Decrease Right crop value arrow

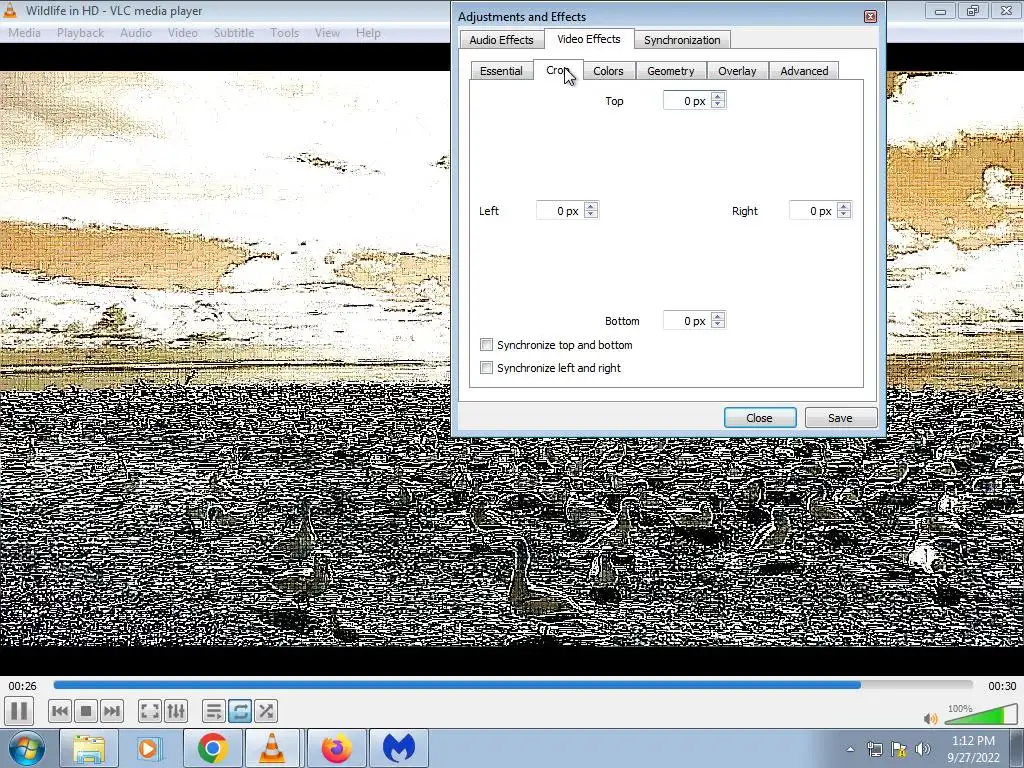tap(844, 214)
